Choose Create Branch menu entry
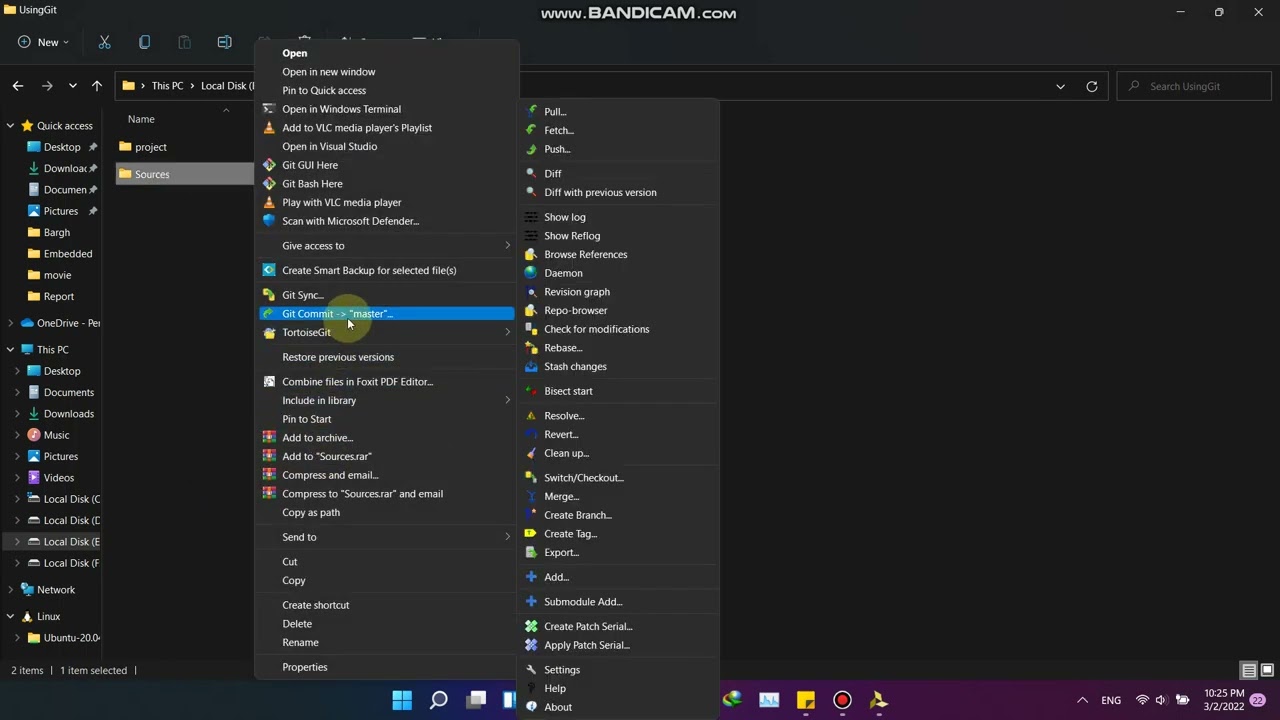The image size is (1280, 720). [x=618, y=515]
